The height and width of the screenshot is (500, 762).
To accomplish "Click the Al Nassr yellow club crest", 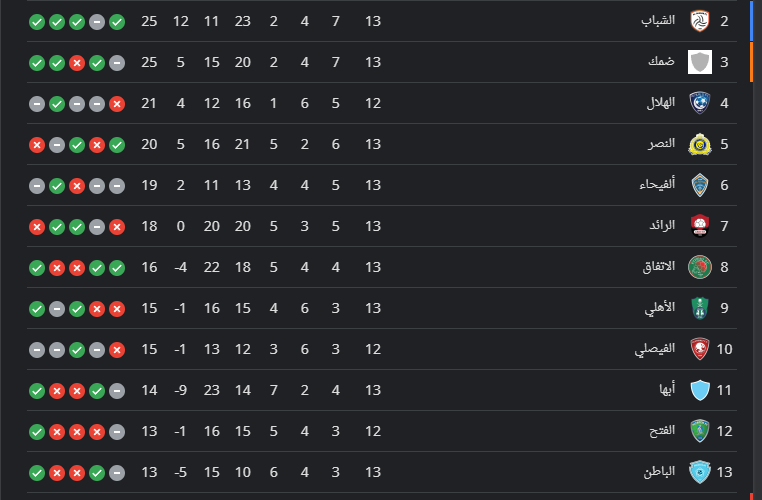I will (700, 144).
